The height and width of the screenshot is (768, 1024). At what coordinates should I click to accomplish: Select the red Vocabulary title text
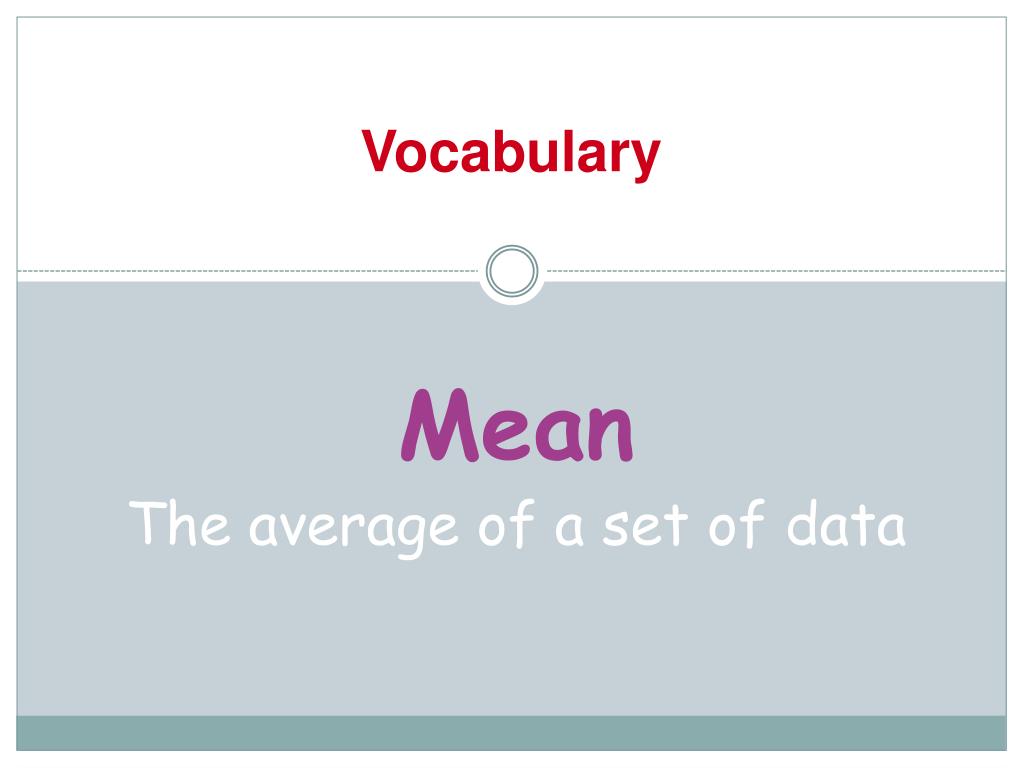tap(511, 153)
